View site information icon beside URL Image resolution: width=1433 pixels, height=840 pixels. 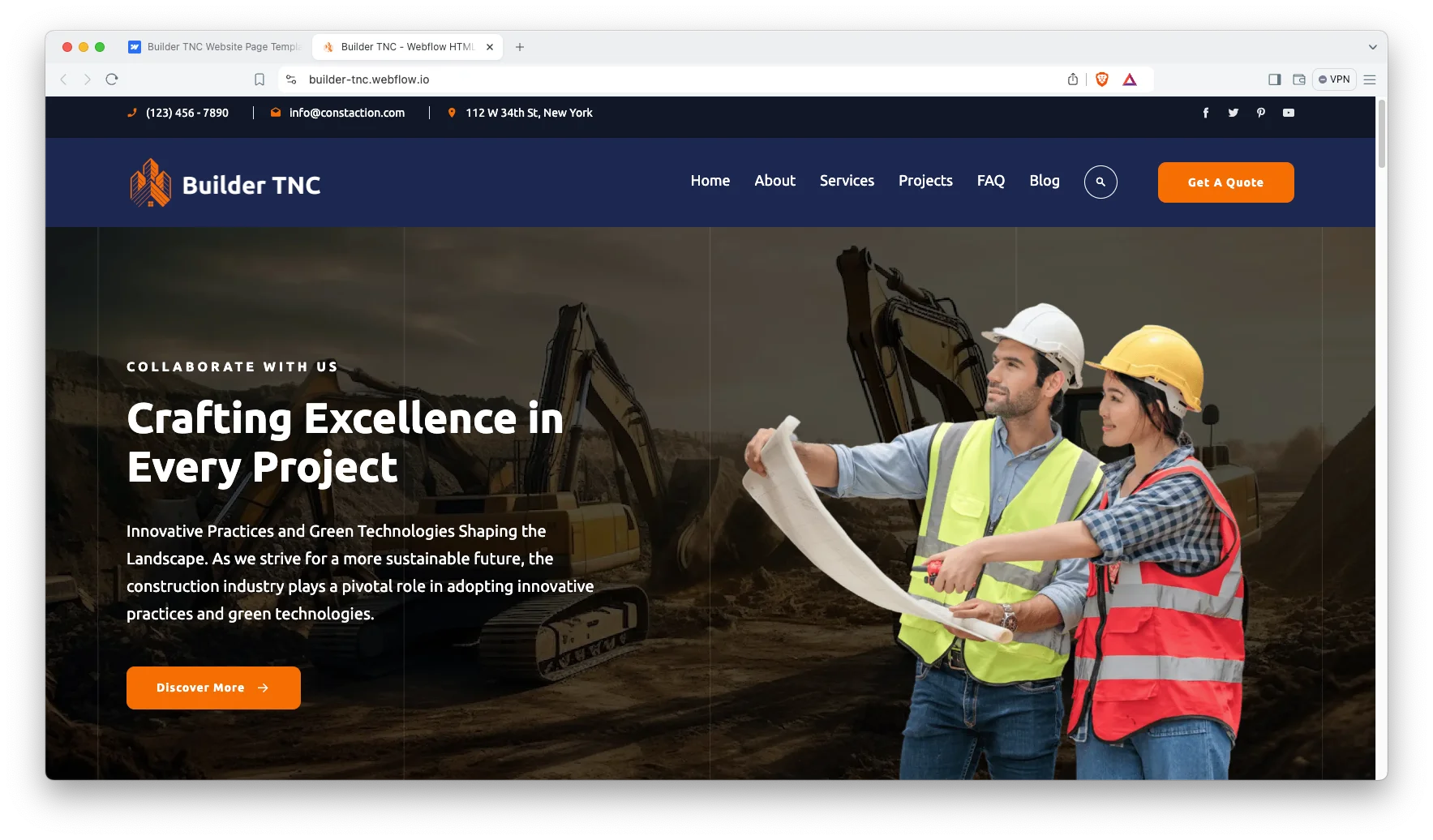pos(291,79)
